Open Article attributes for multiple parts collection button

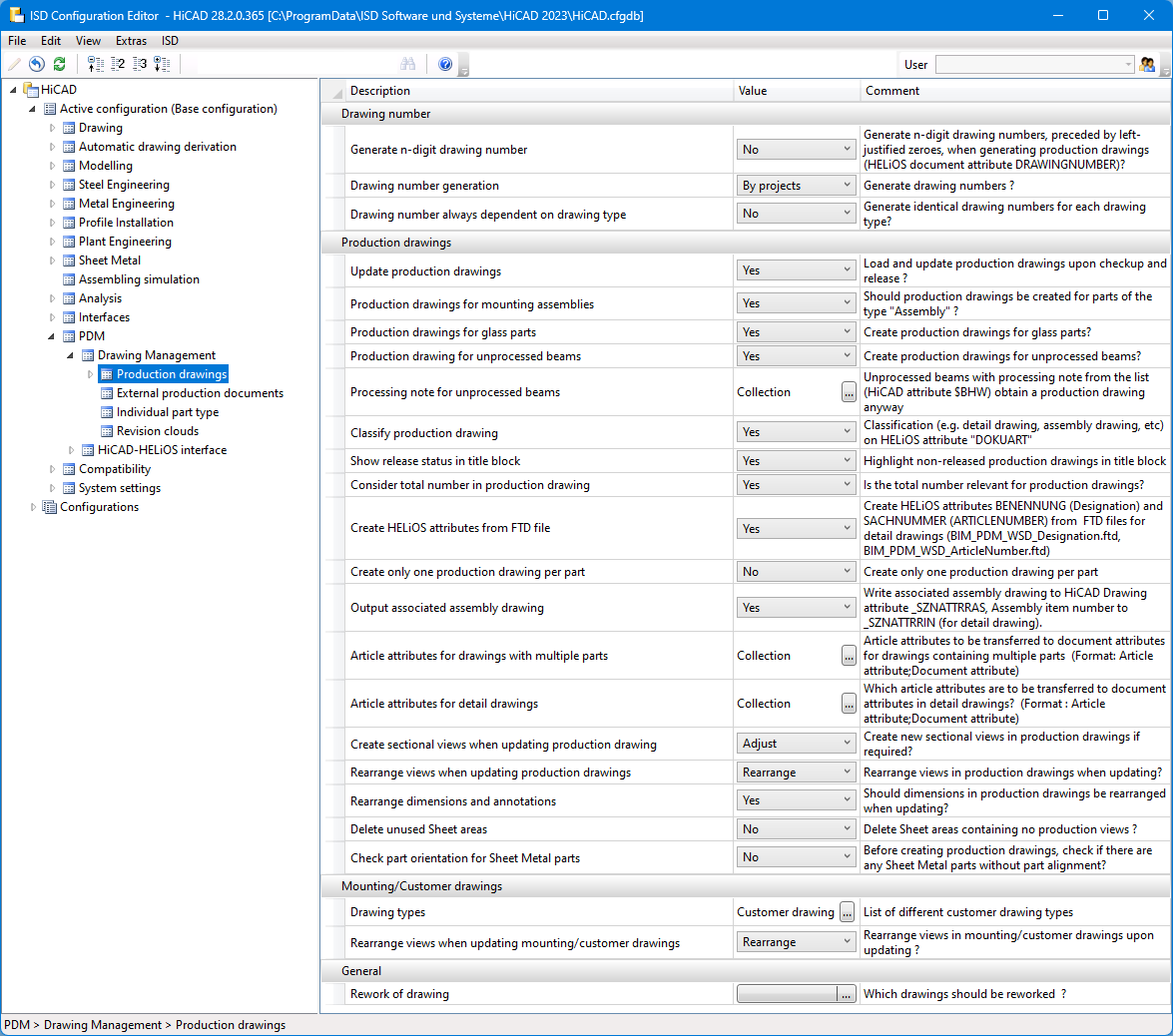(x=849, y=656)
